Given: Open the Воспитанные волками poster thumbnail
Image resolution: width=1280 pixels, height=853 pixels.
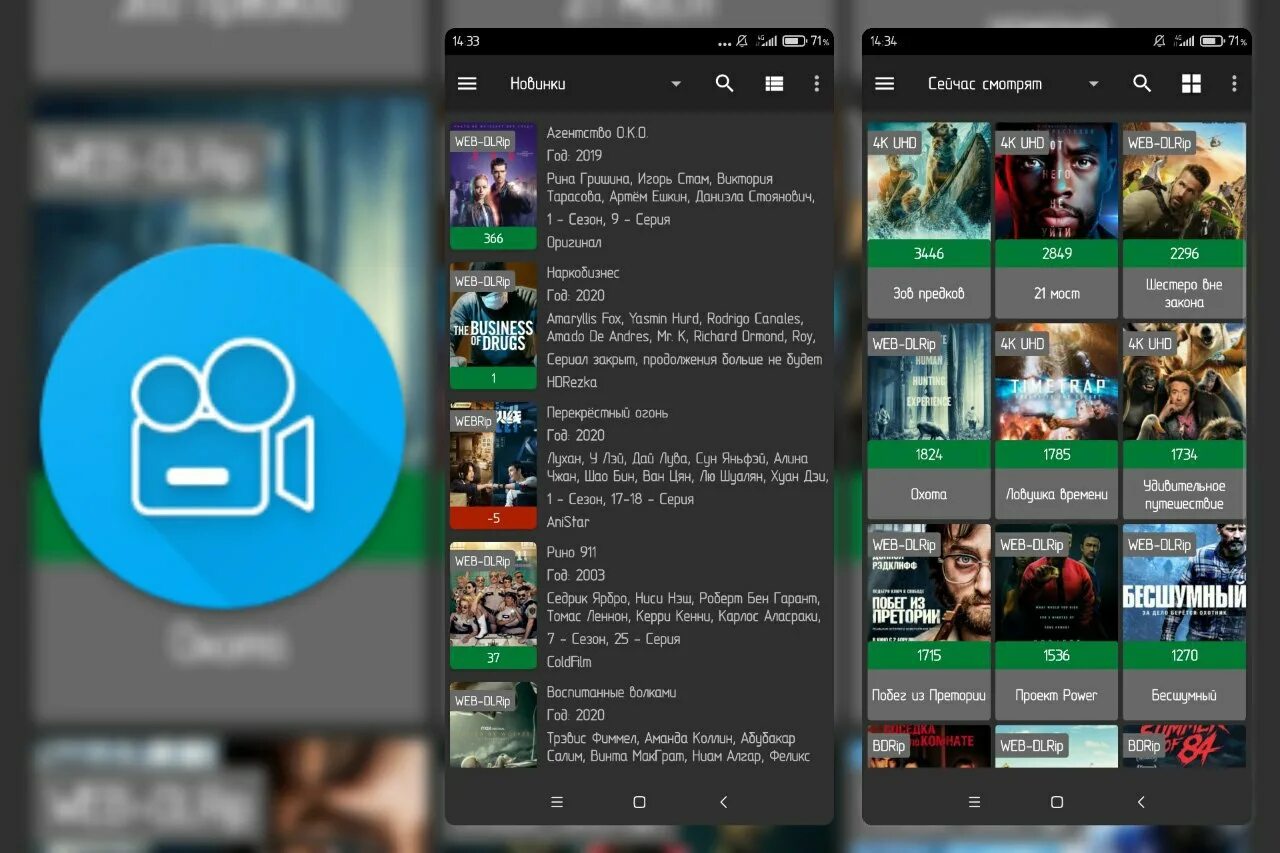Looking at the screenshot, I should click(493, 725).
